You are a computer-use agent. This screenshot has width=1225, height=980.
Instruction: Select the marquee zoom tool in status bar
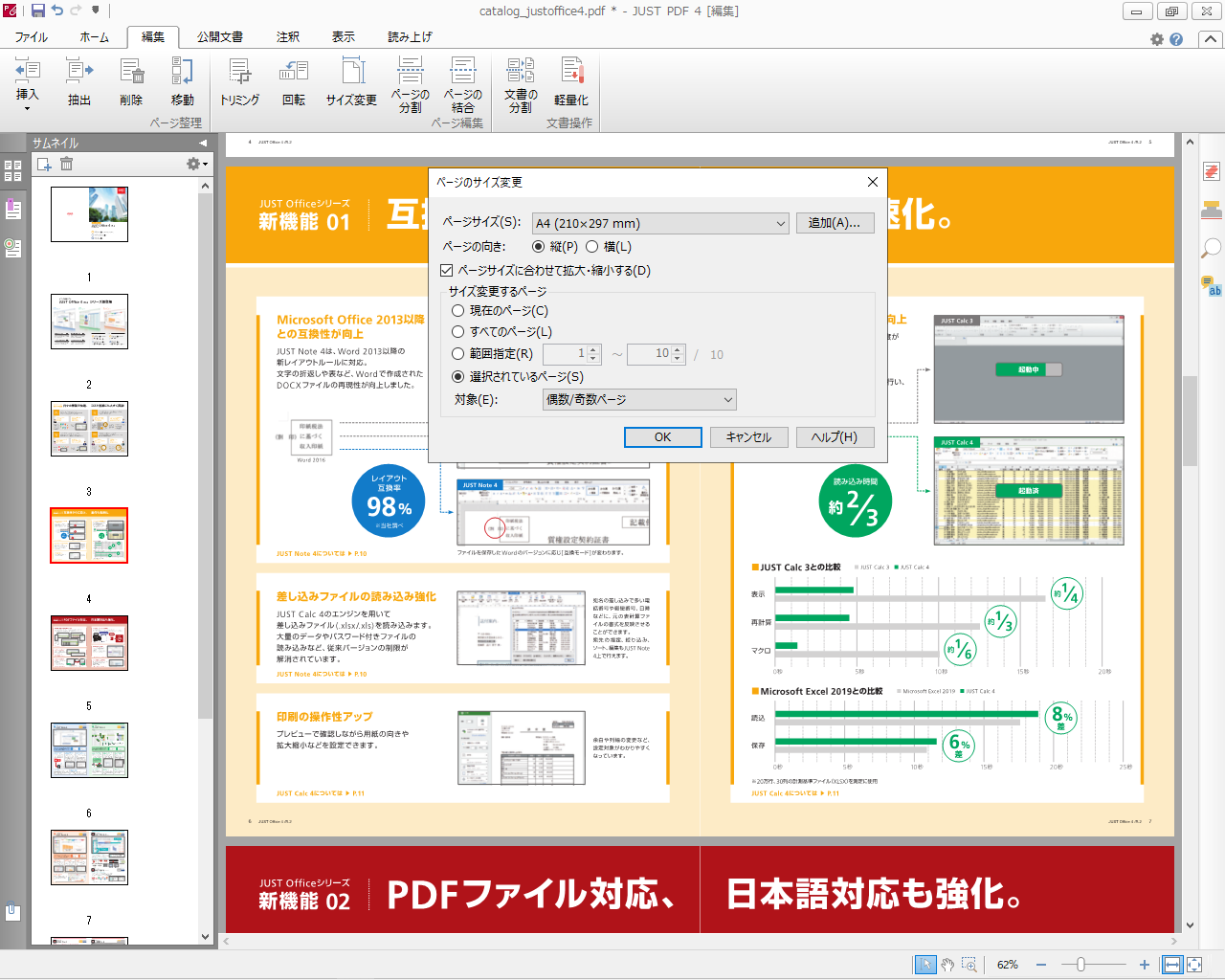coord(969,965)
